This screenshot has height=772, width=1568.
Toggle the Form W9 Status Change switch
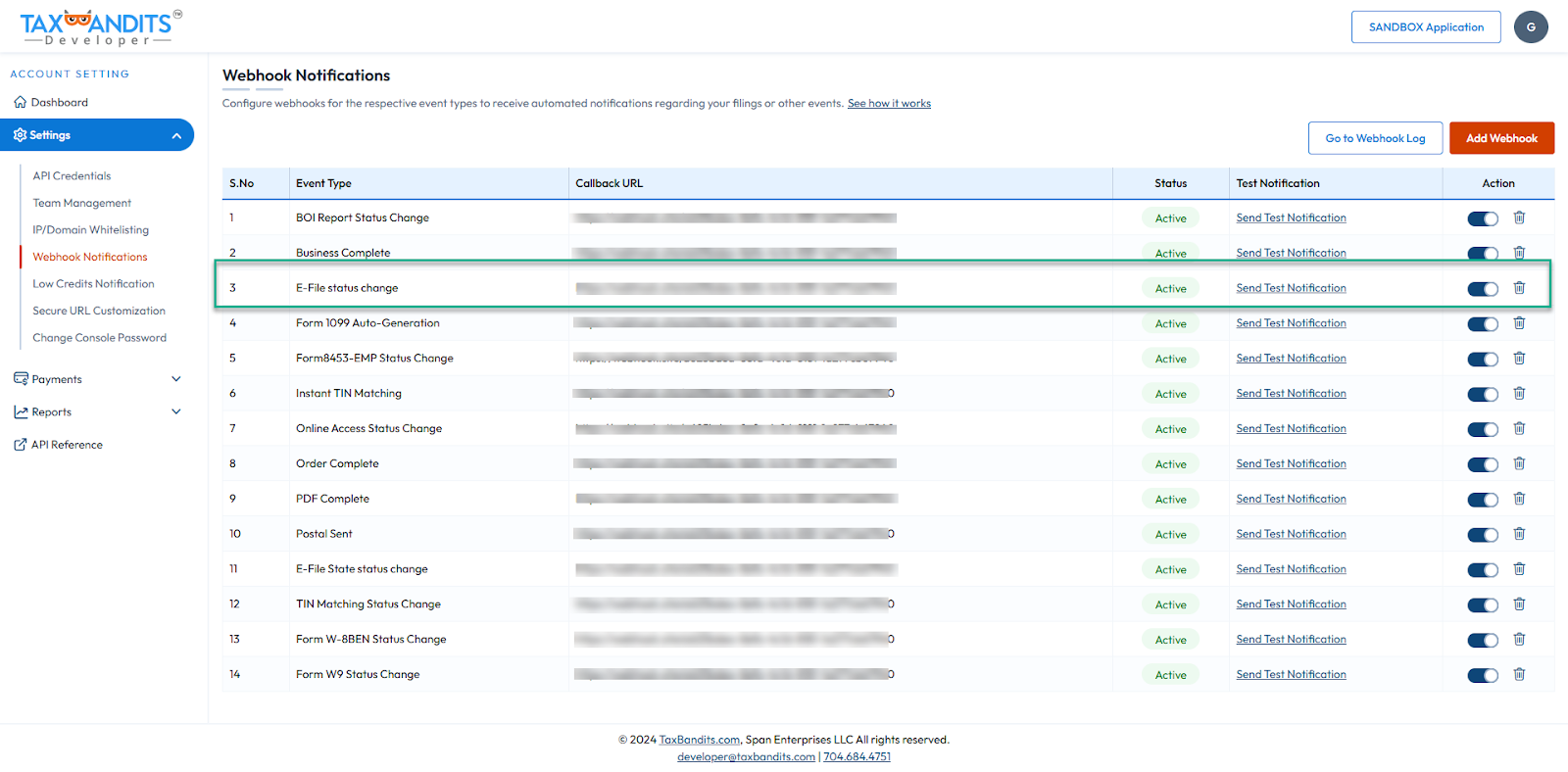point(1483,676)
